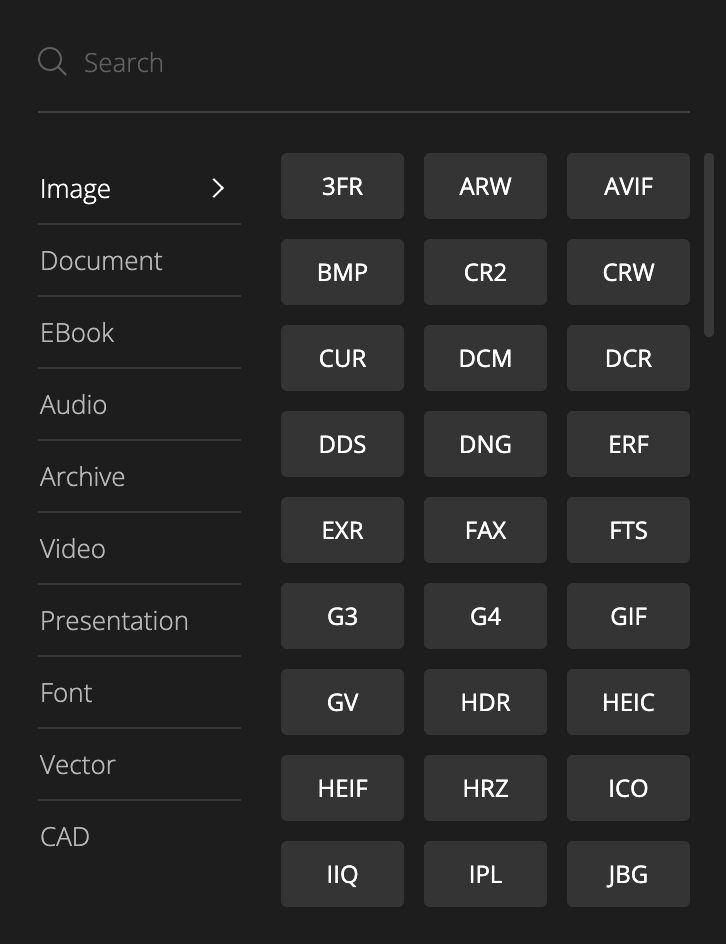
Task: Pick the FTS format
Action: [628, 530]
